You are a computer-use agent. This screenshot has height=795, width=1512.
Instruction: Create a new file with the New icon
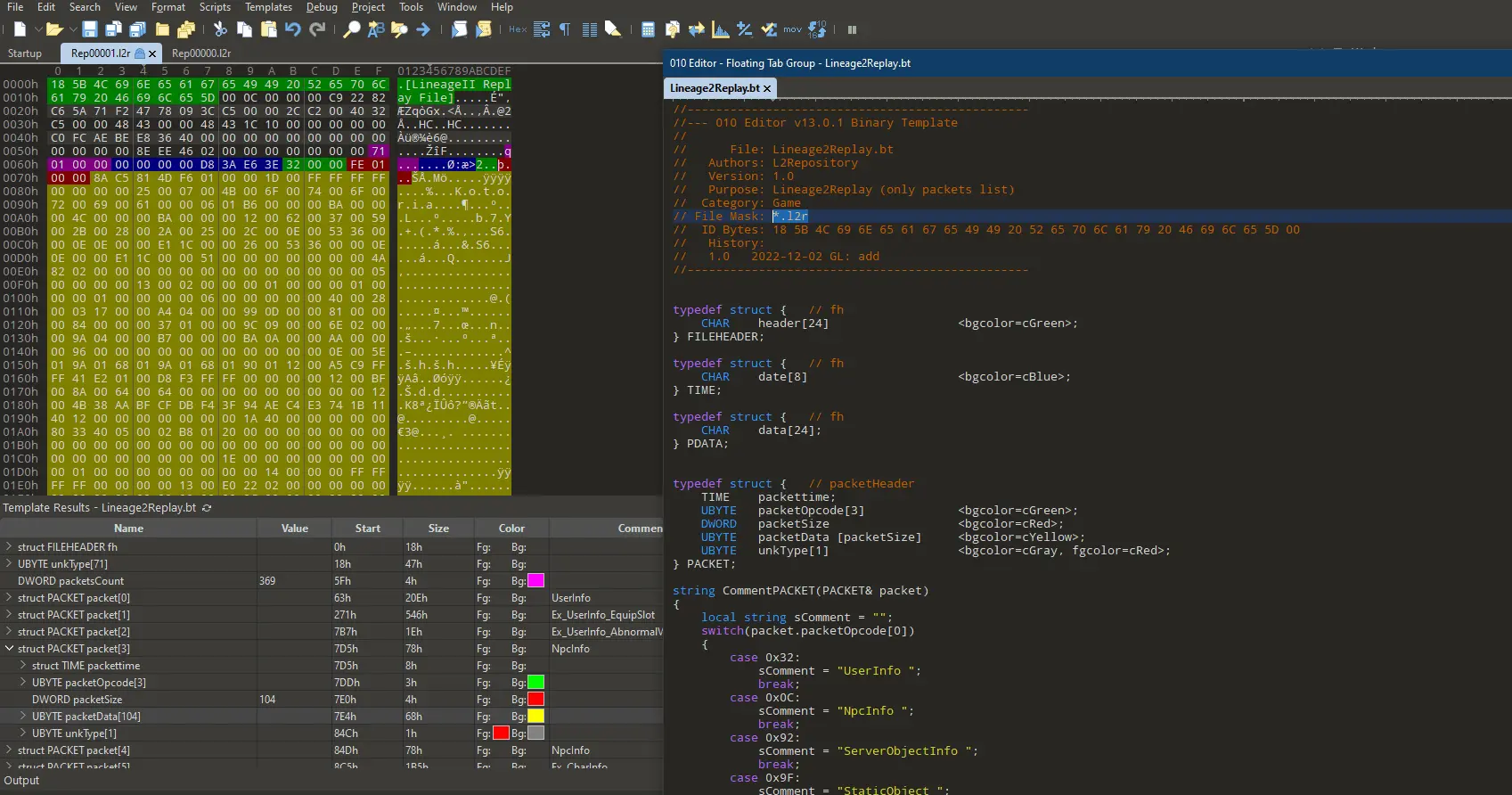[x=20, y=29]
